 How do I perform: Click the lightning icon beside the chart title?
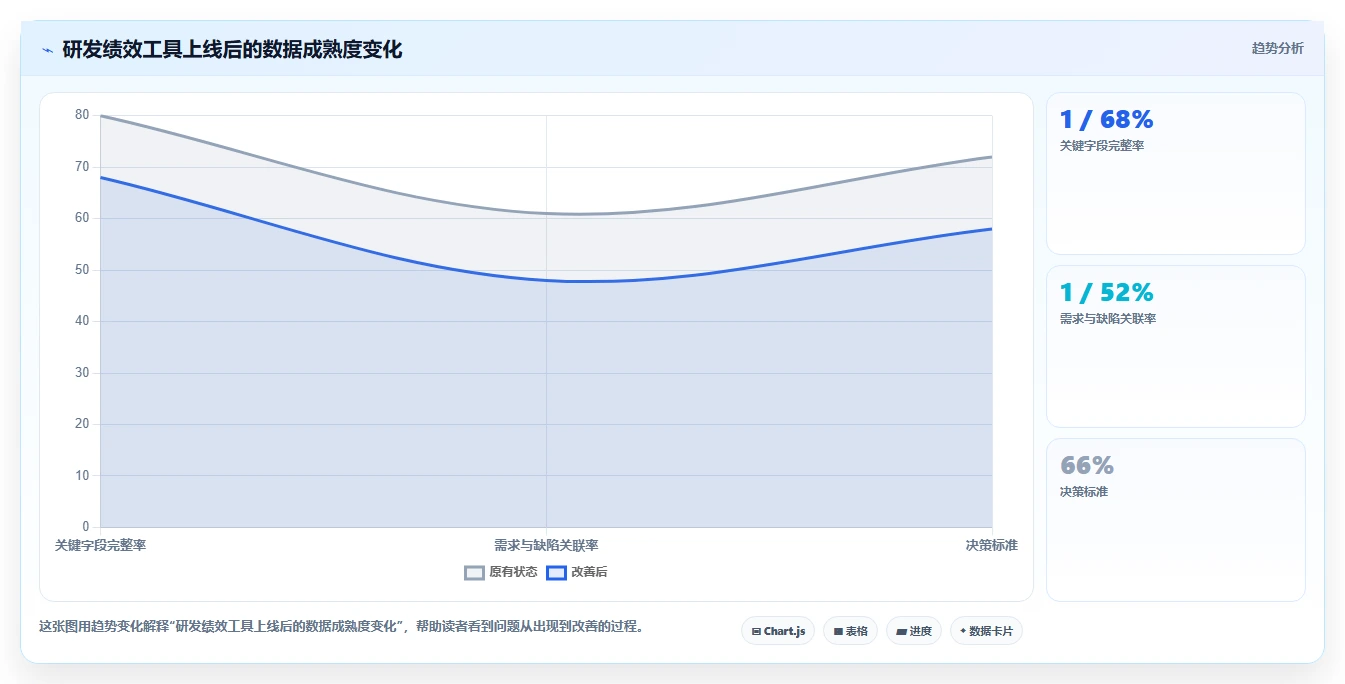[x=47, y=50]
